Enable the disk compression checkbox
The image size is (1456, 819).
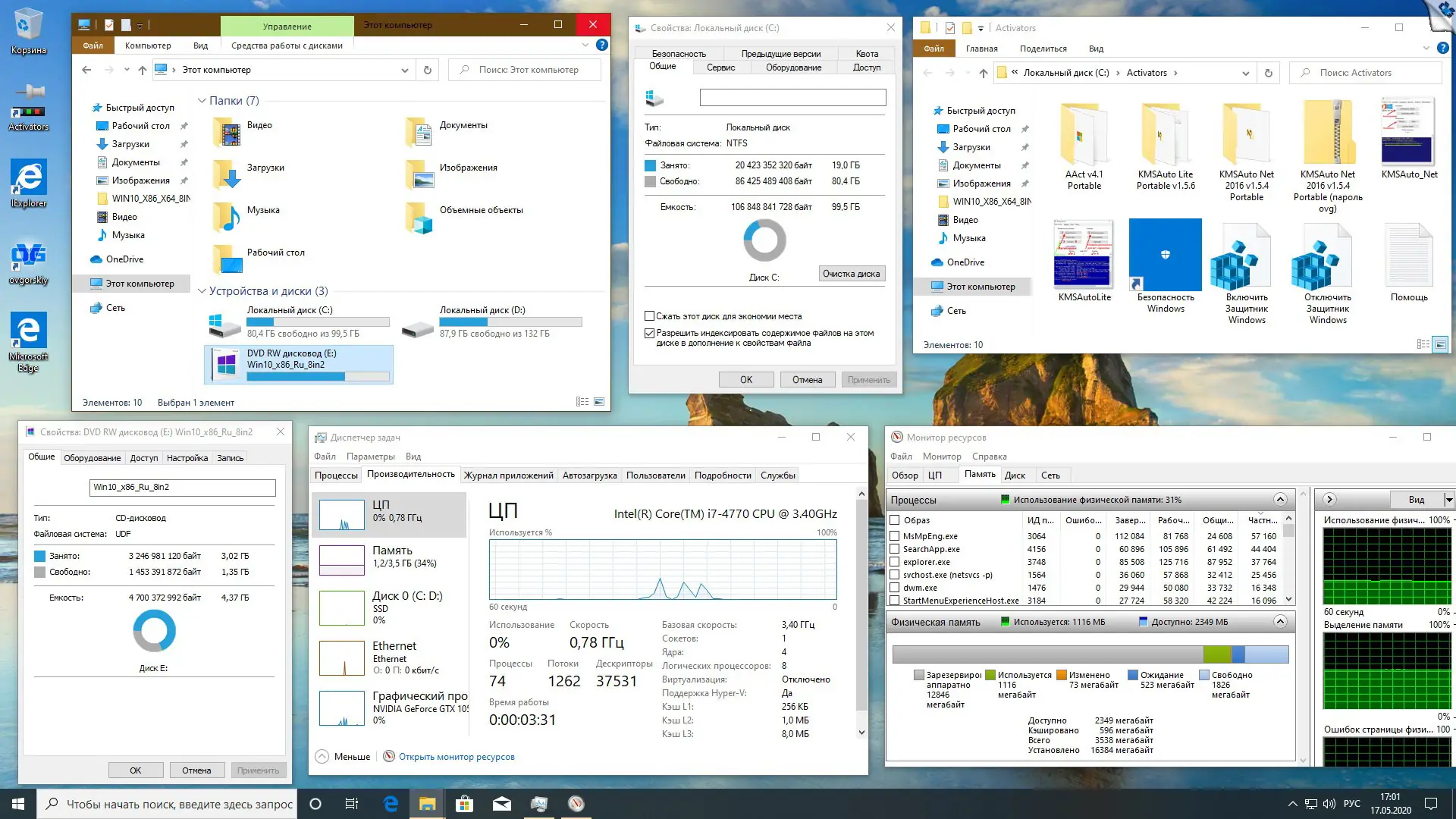(649, 316)
